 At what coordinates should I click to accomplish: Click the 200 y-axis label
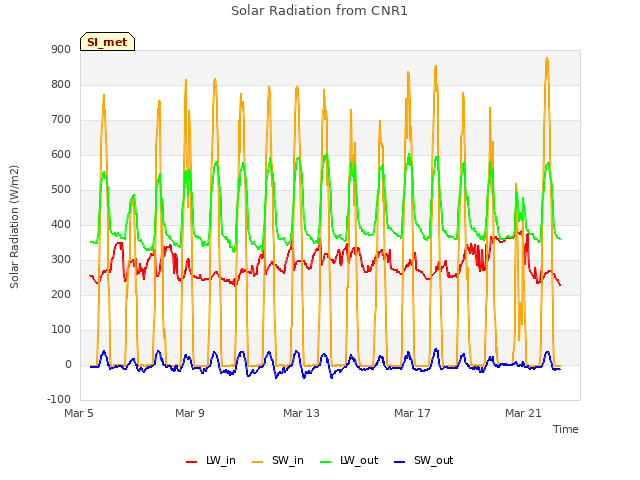click(61, 295)
